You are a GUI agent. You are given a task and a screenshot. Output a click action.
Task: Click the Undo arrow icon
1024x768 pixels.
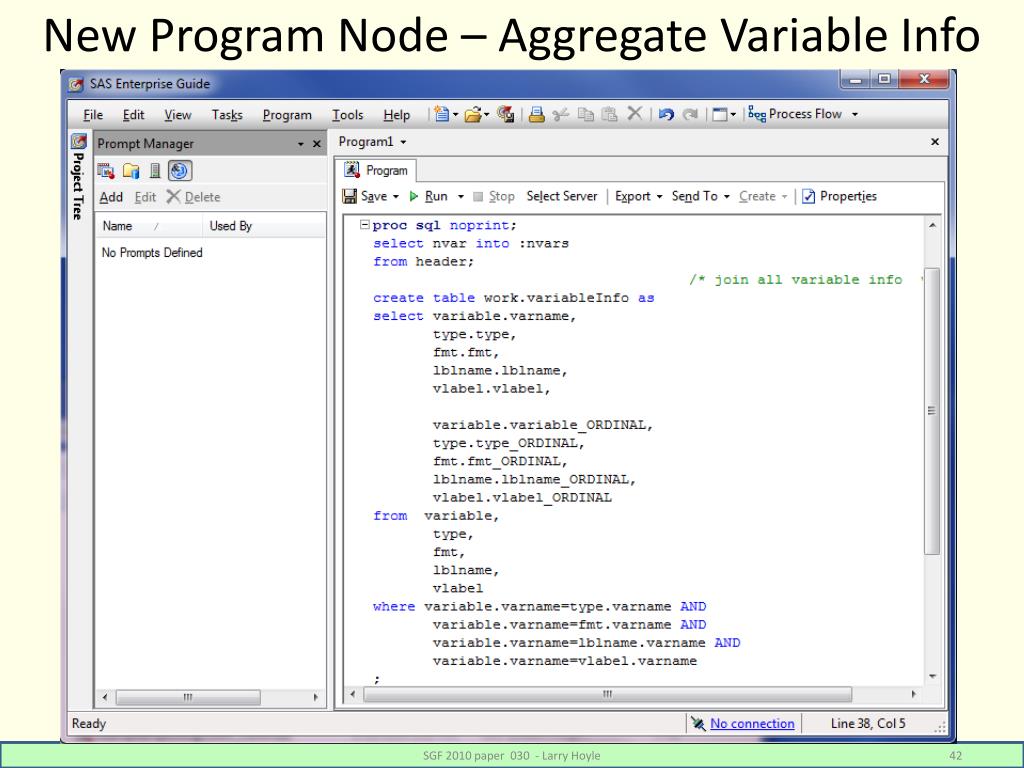[x=666, y=114]
